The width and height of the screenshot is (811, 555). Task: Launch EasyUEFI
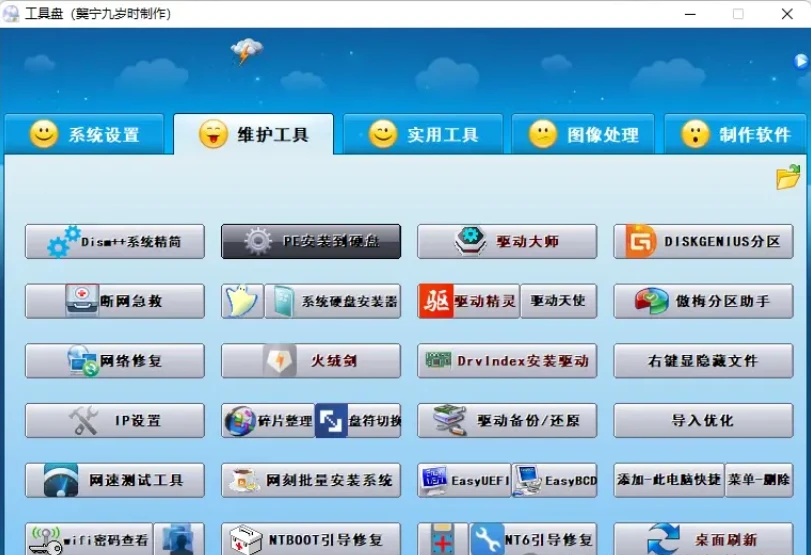(x=464, y=481)
